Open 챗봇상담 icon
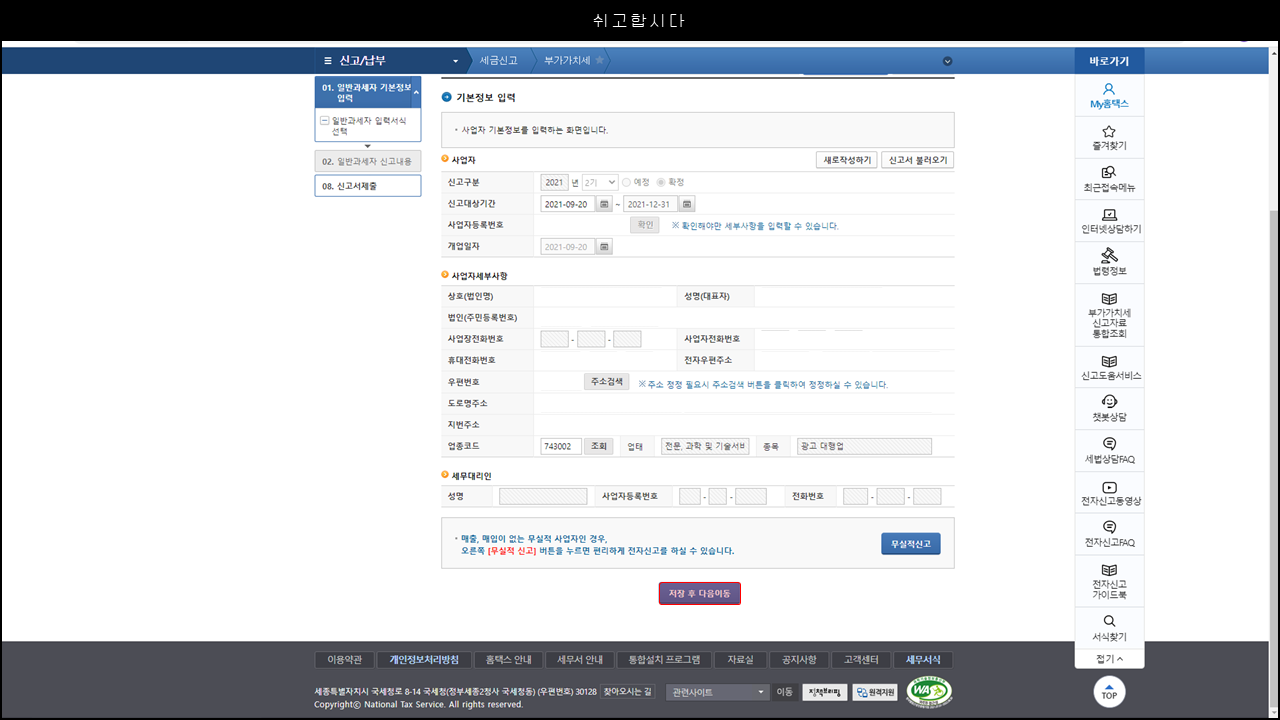The width and height of the screenshot is (1280, 720). (1108, 402)
